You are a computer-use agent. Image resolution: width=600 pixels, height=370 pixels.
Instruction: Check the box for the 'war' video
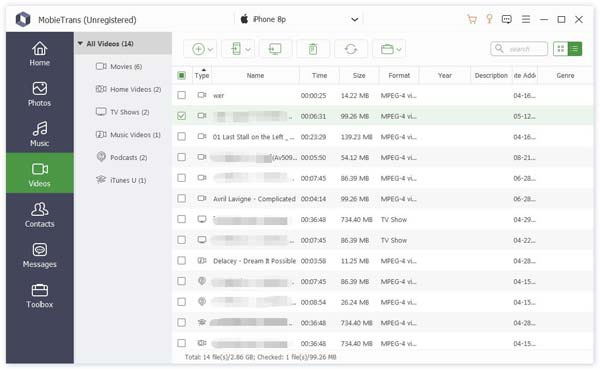(182, 95)
